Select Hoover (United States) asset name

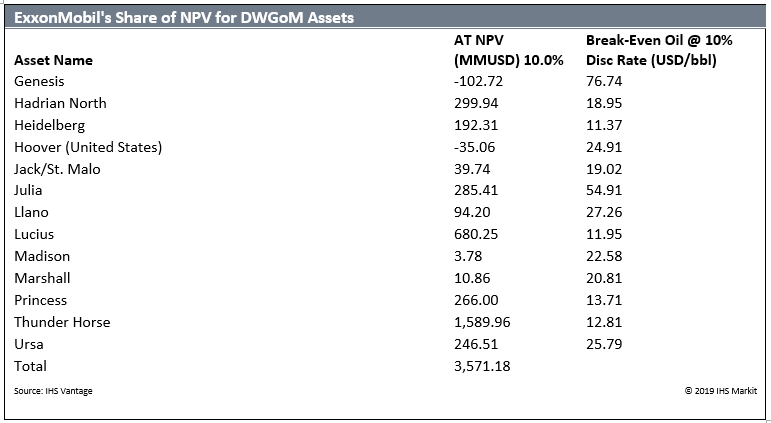pos(88,147)
